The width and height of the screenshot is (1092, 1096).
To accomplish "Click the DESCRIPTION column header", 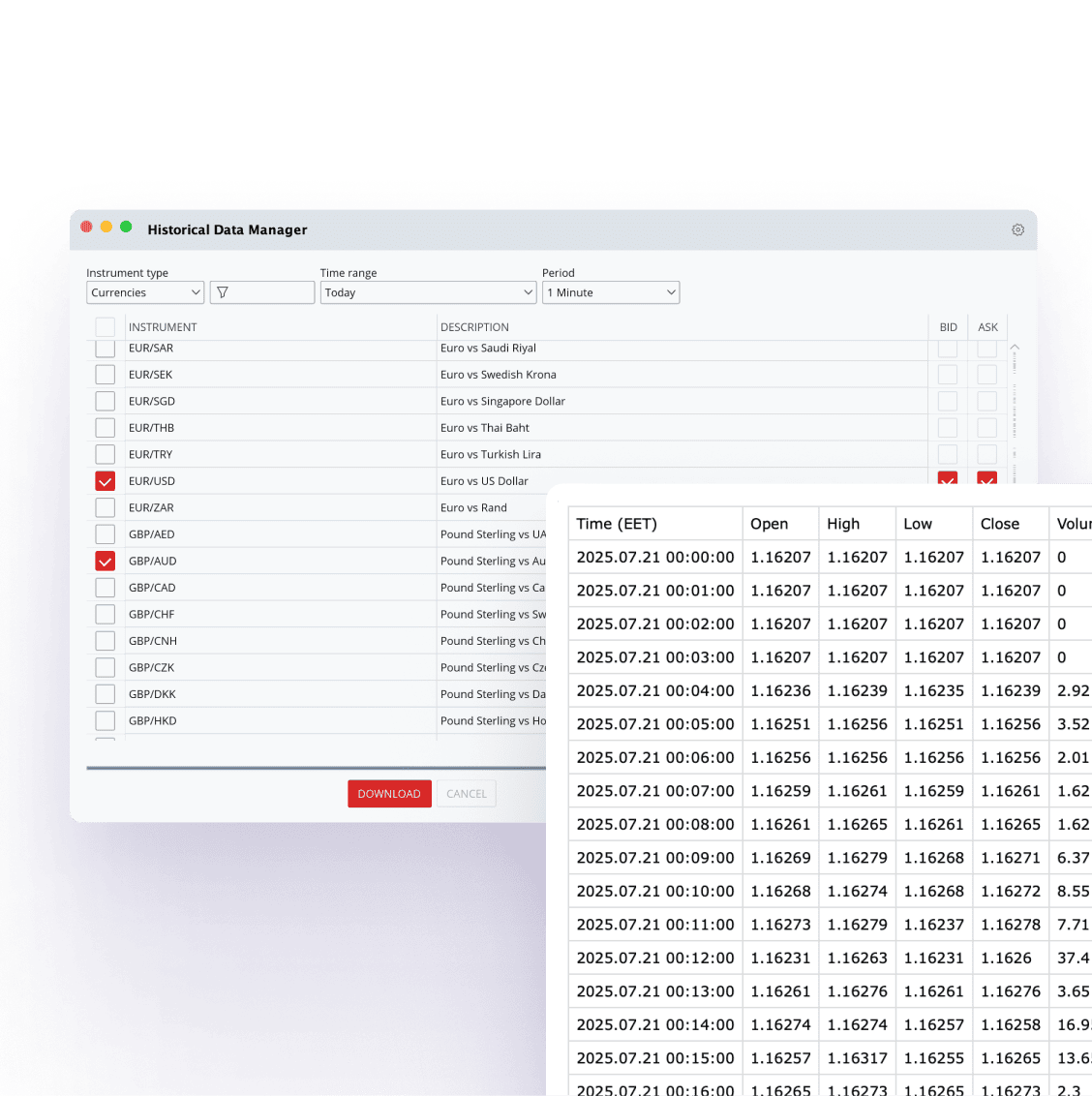I will coord(474,327).
